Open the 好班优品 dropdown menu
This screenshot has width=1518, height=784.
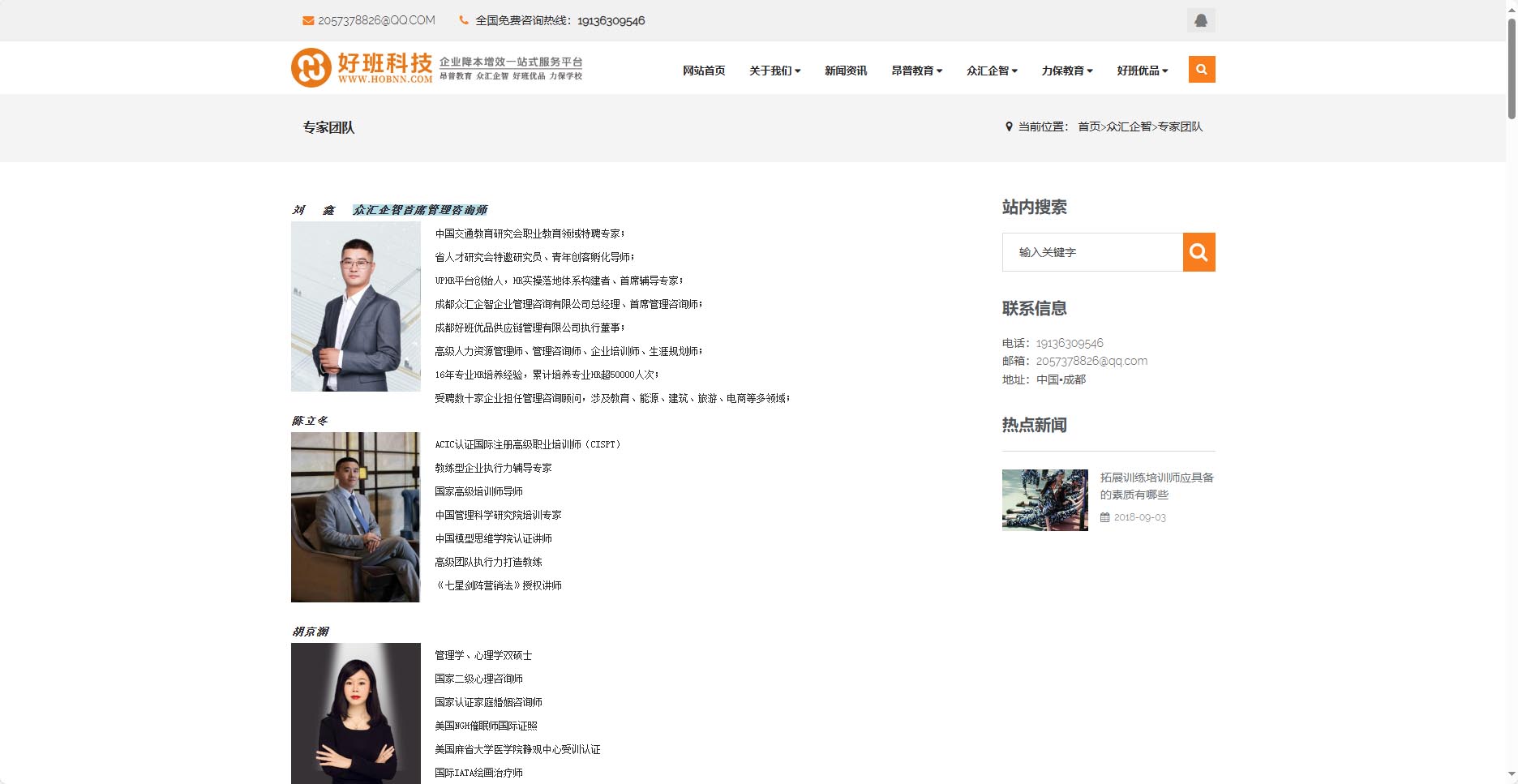[x=1142, y=71]
